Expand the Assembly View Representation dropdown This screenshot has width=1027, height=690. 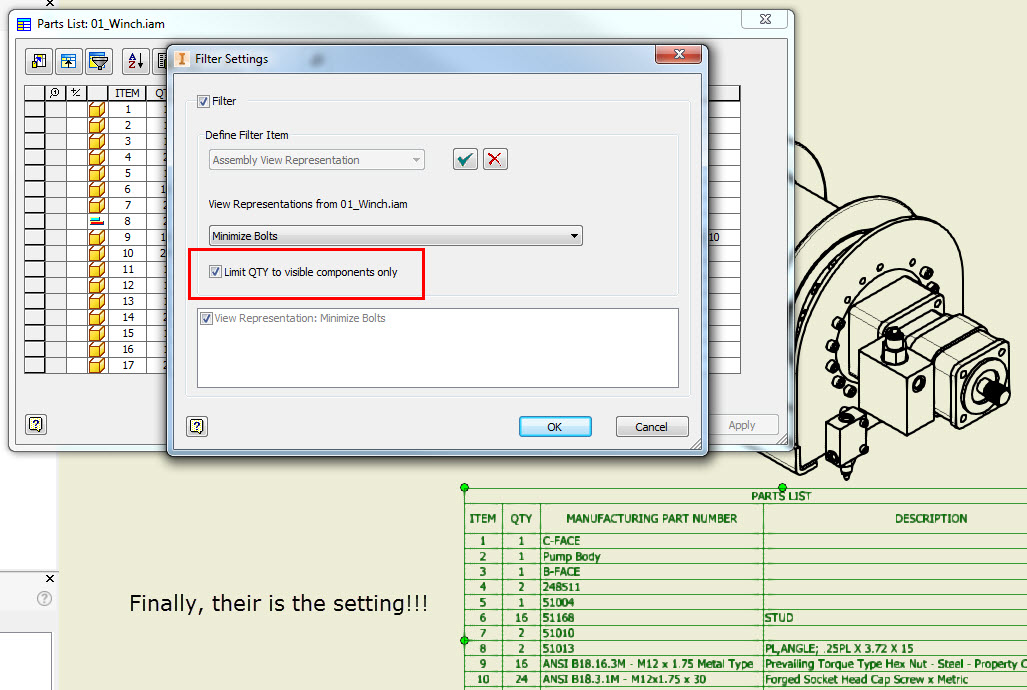tap(316, 160)
